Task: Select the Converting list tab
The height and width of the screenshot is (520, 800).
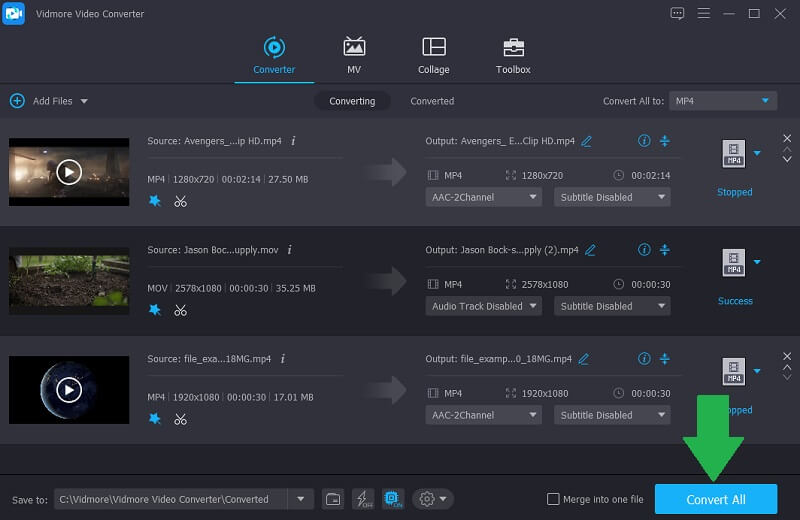Action: (352, 101)
